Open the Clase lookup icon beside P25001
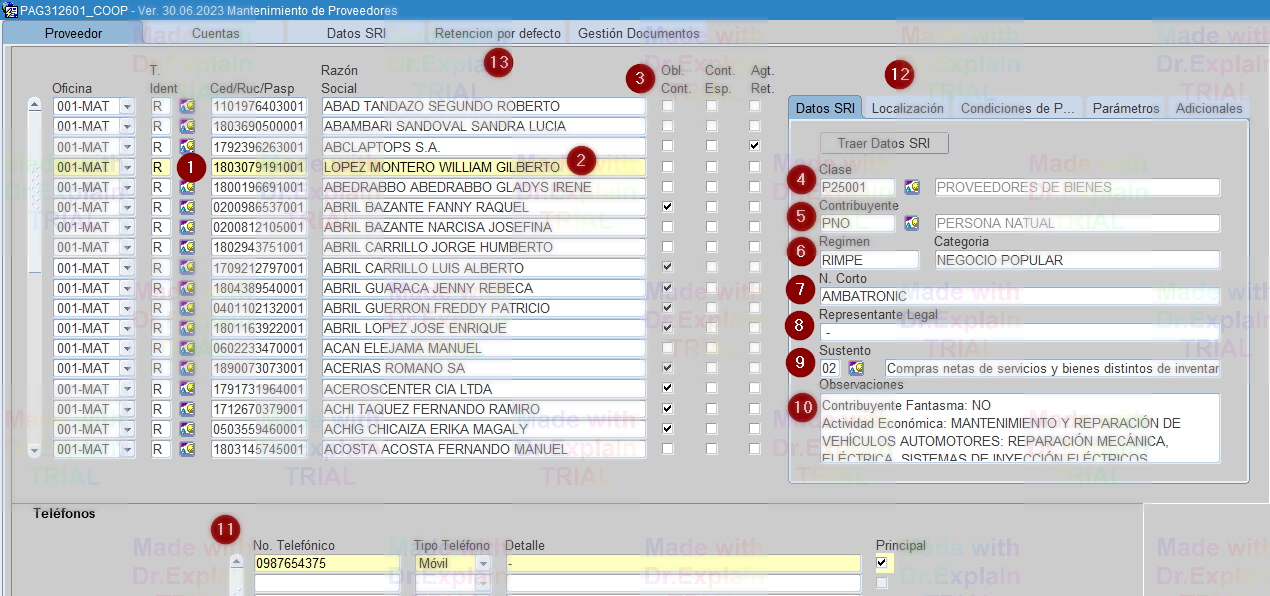Image resolution: width=1270 pixels, height=596 pixels. tap(911, 187)
